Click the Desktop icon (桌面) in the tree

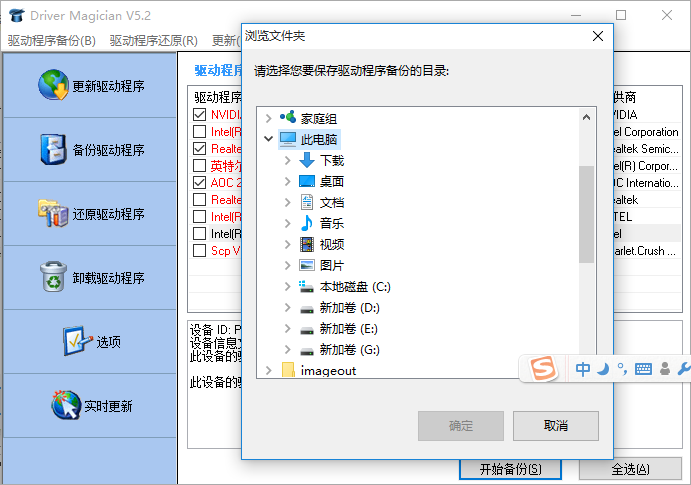(x=307, y=181)
